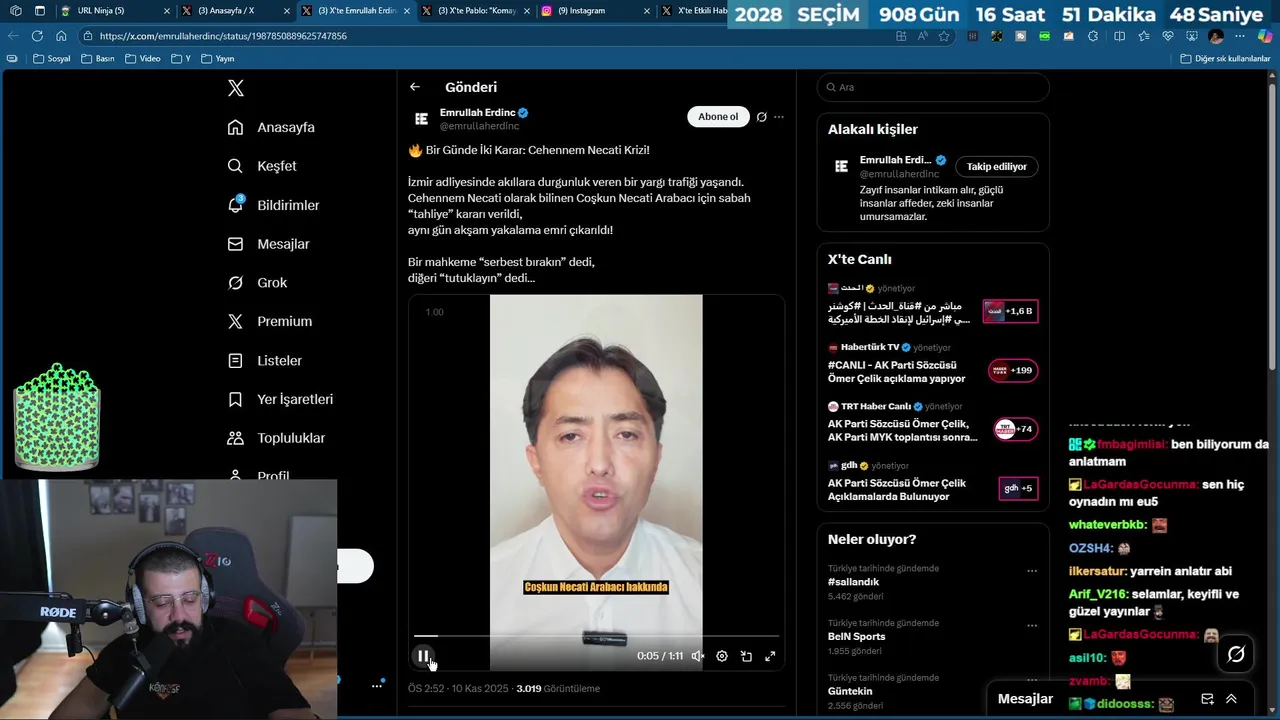The height and width of the screenshot is (720, 1280).
Task: Expand the Mesajlar drawer chevrons
Action: pos(1231,699)
